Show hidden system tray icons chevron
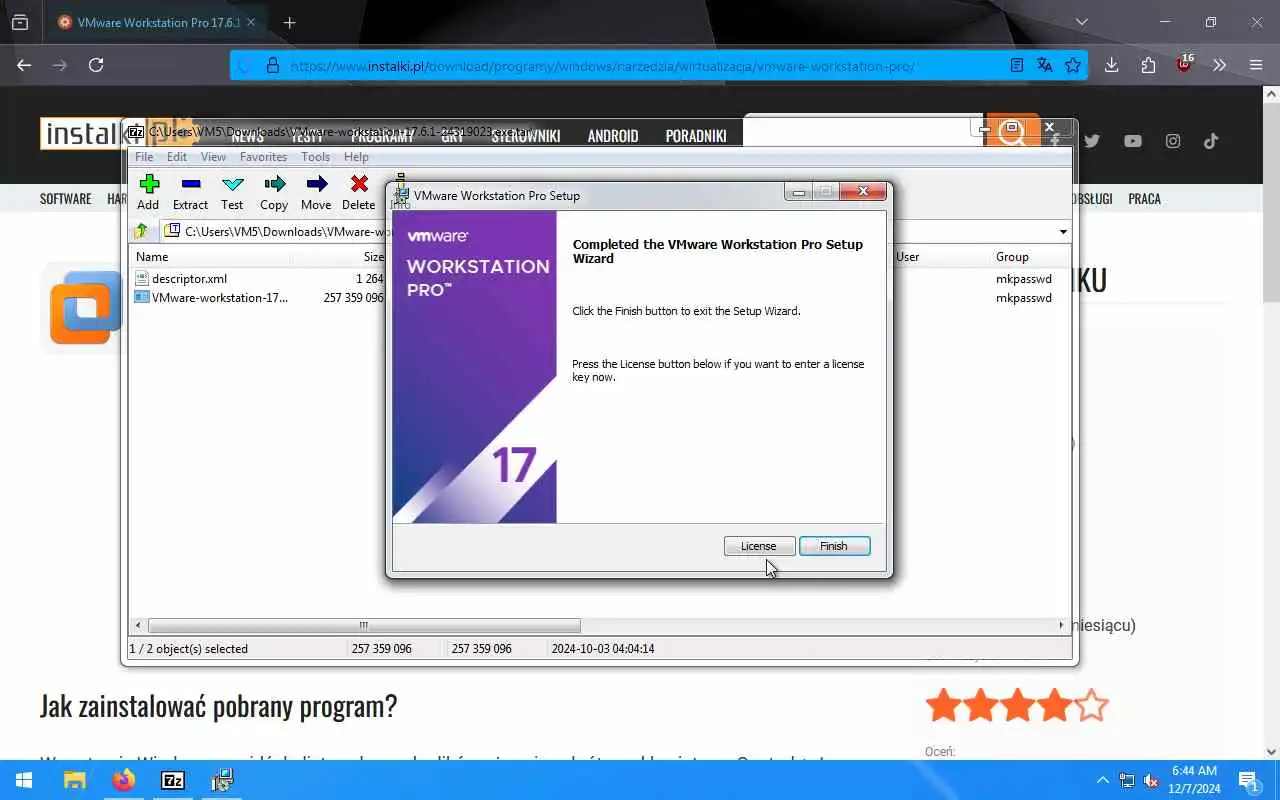 tap(1103, 780)
